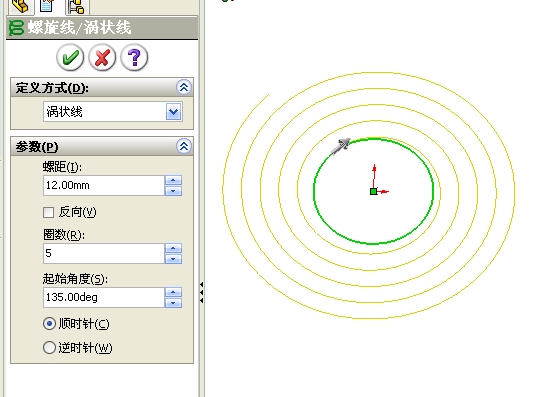
Task: Decrease the 螺距 pitch value
Action: coord(173,191)
